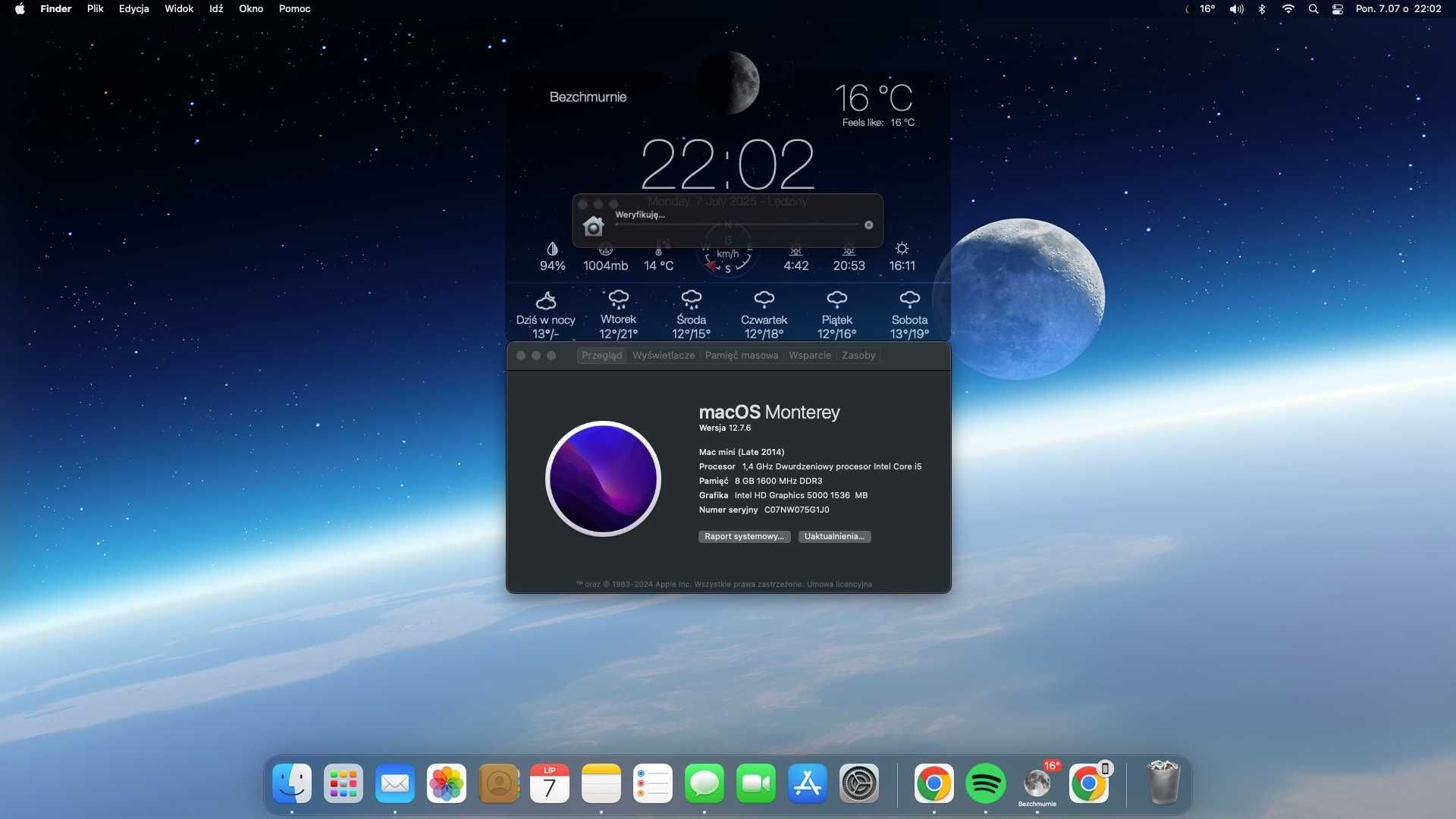
Task: Open the volume control in menu bar
Action: pos(1237,9)
